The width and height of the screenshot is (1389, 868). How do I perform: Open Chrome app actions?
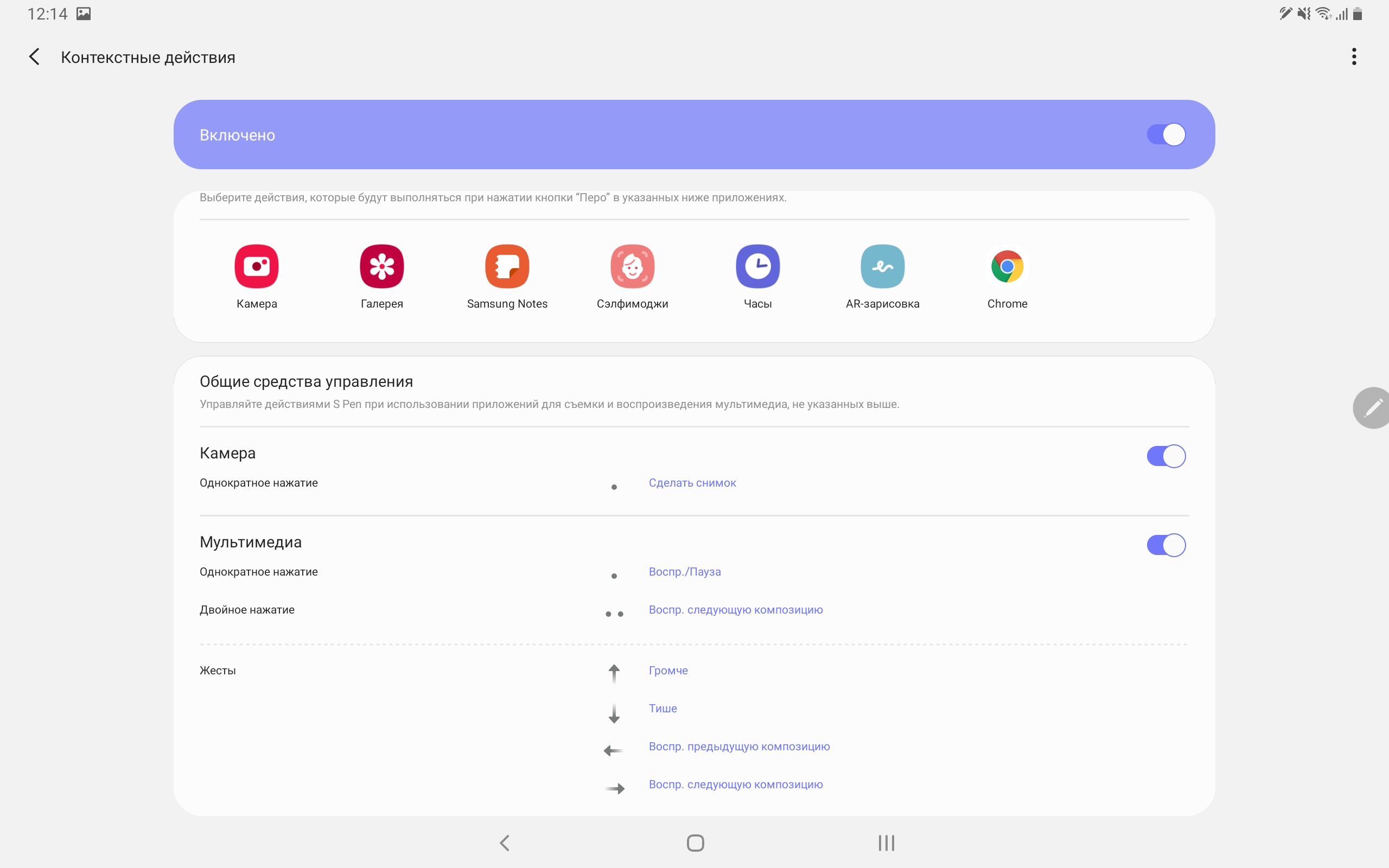tap(1006, 266)
